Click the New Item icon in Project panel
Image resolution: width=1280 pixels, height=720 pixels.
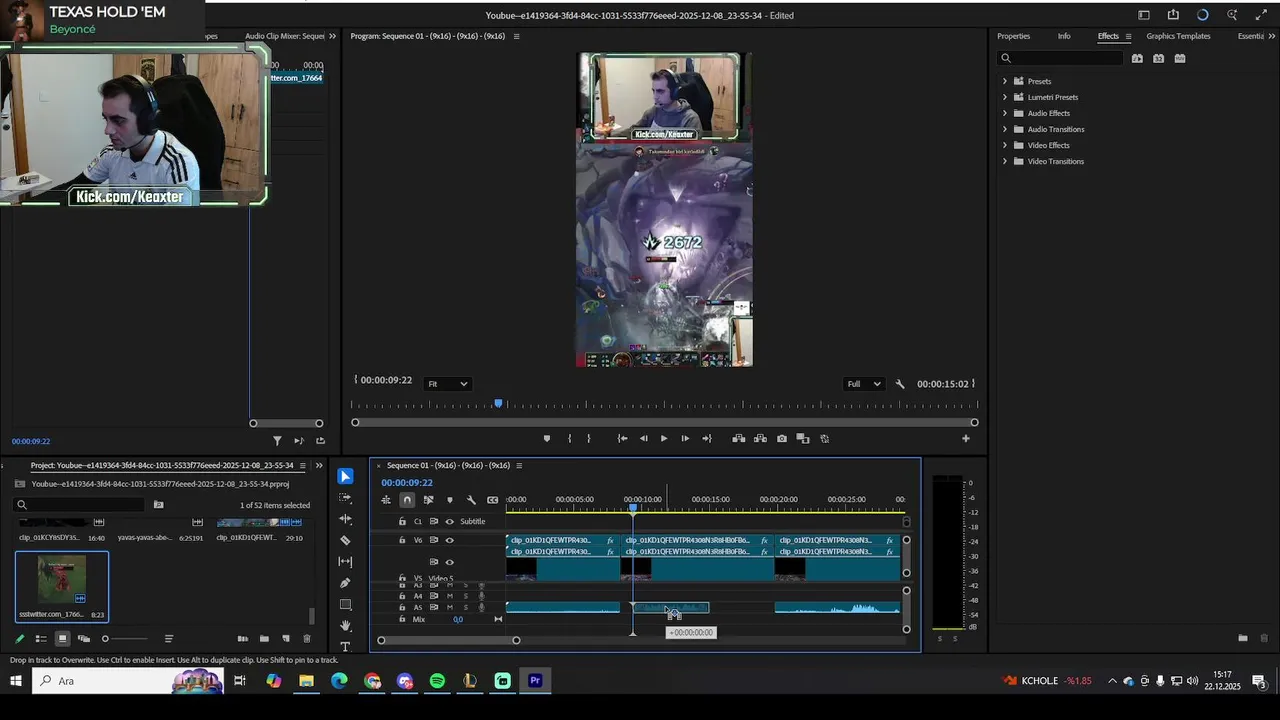pos(286,638)
